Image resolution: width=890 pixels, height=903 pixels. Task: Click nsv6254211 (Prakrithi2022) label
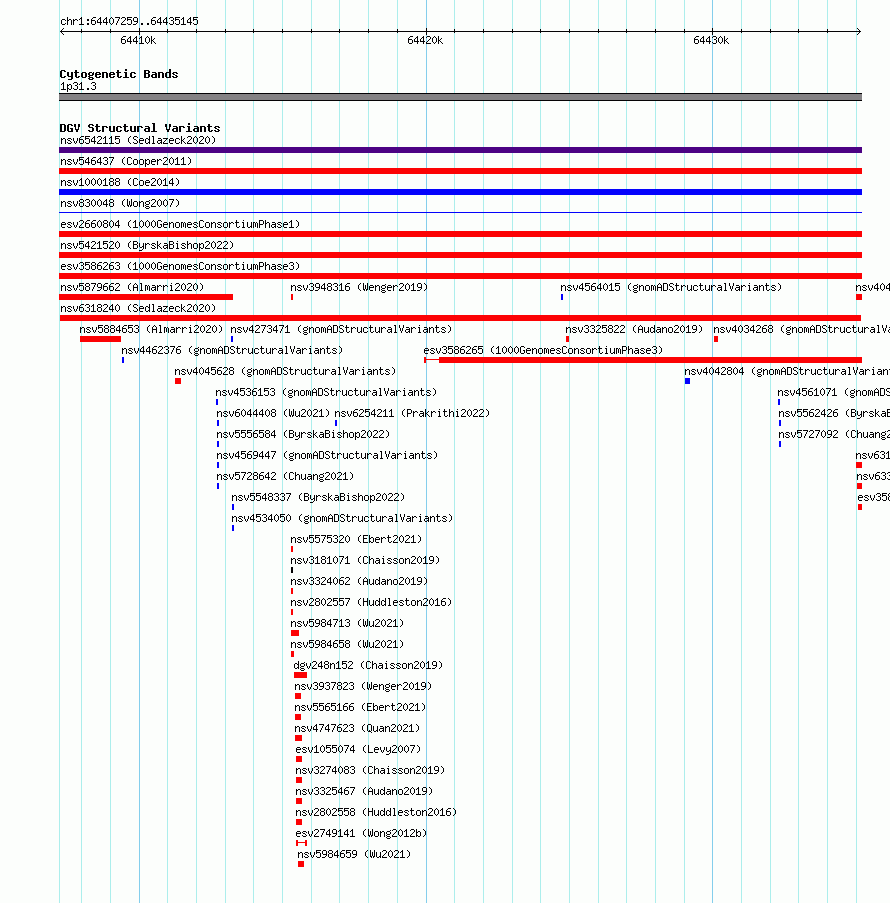click(x=412, y=413)
